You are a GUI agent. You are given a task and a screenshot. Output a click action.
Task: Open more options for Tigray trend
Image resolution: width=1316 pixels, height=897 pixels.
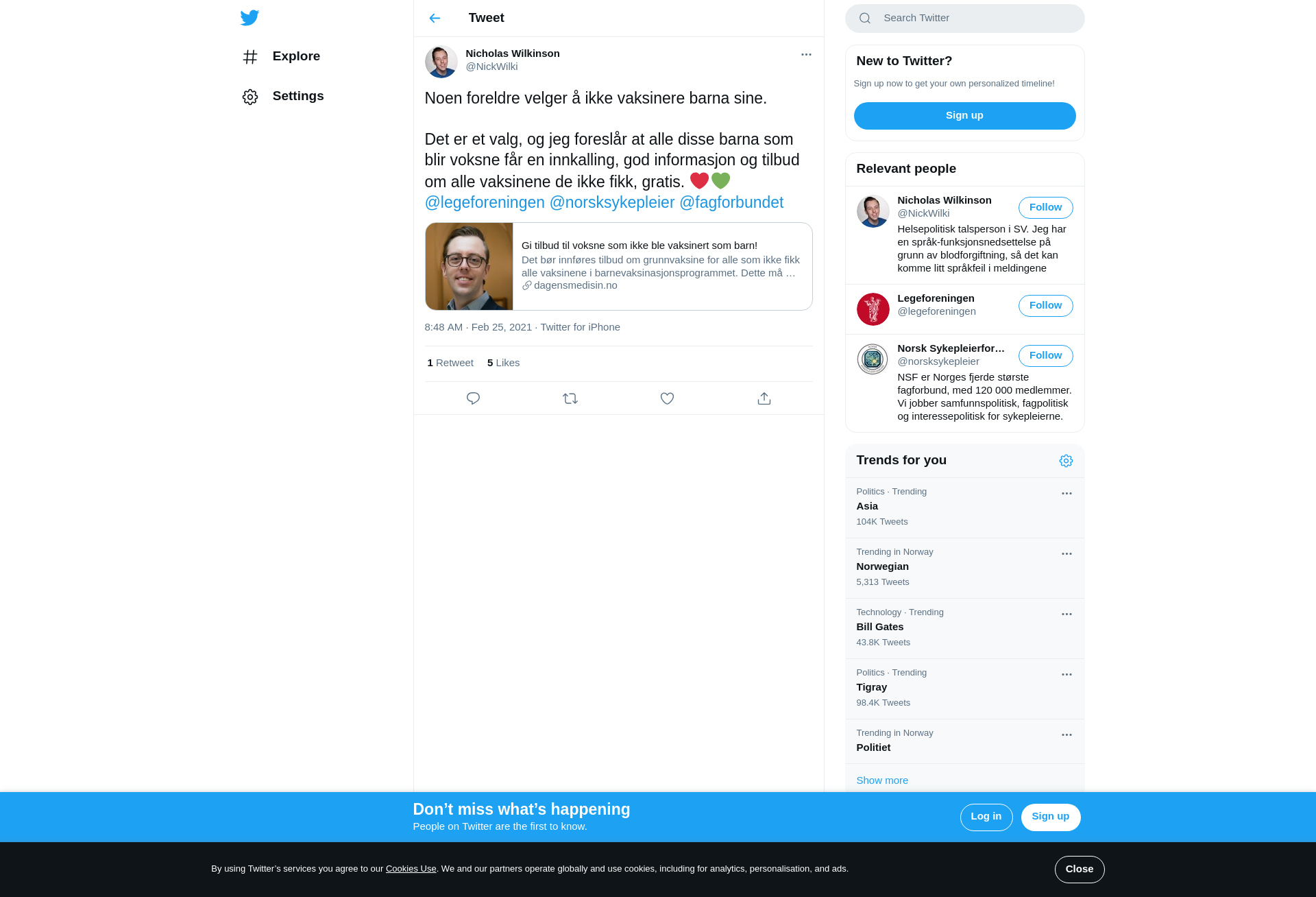[x=1067, y=675]
